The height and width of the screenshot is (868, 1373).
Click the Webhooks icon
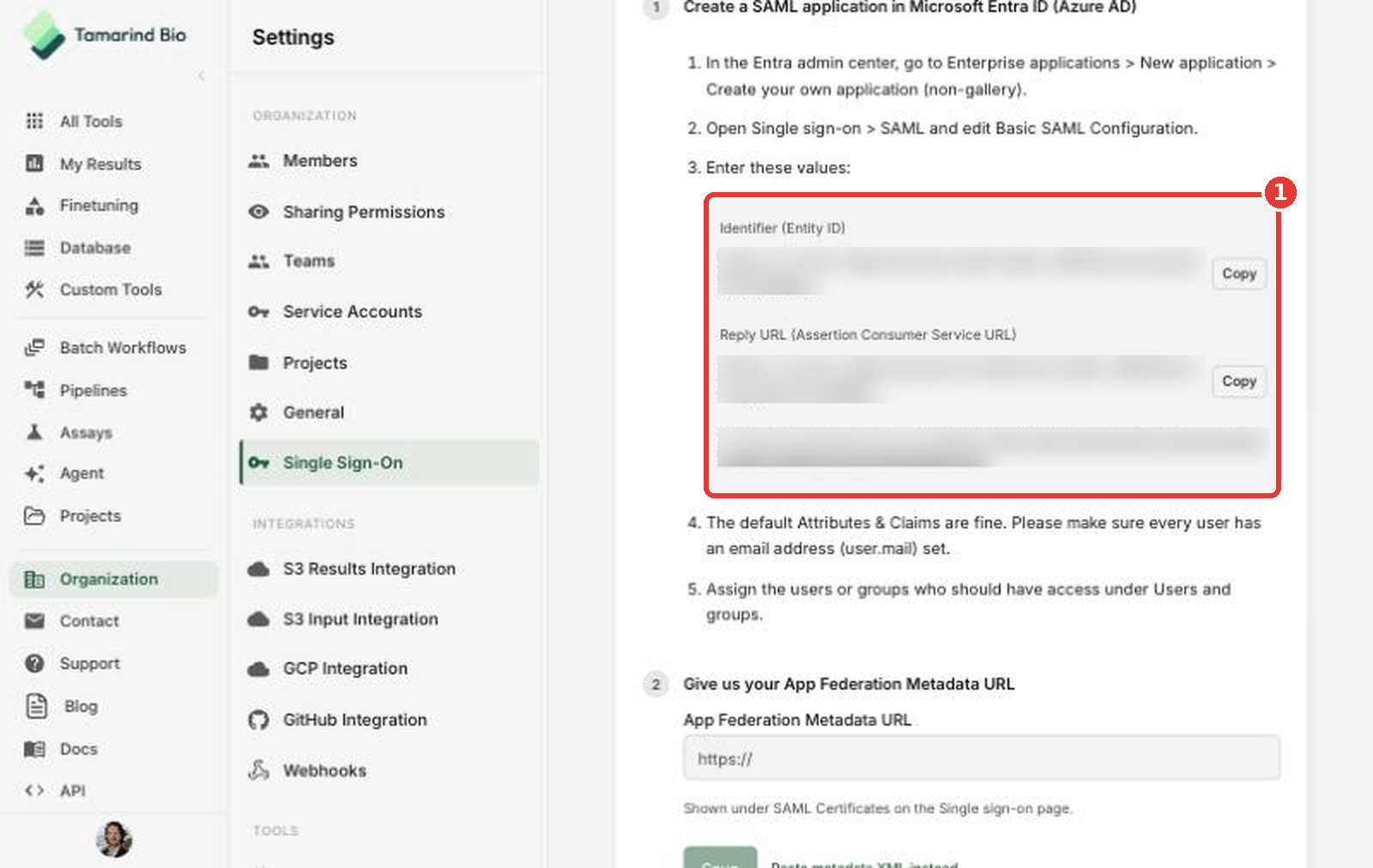258,769
